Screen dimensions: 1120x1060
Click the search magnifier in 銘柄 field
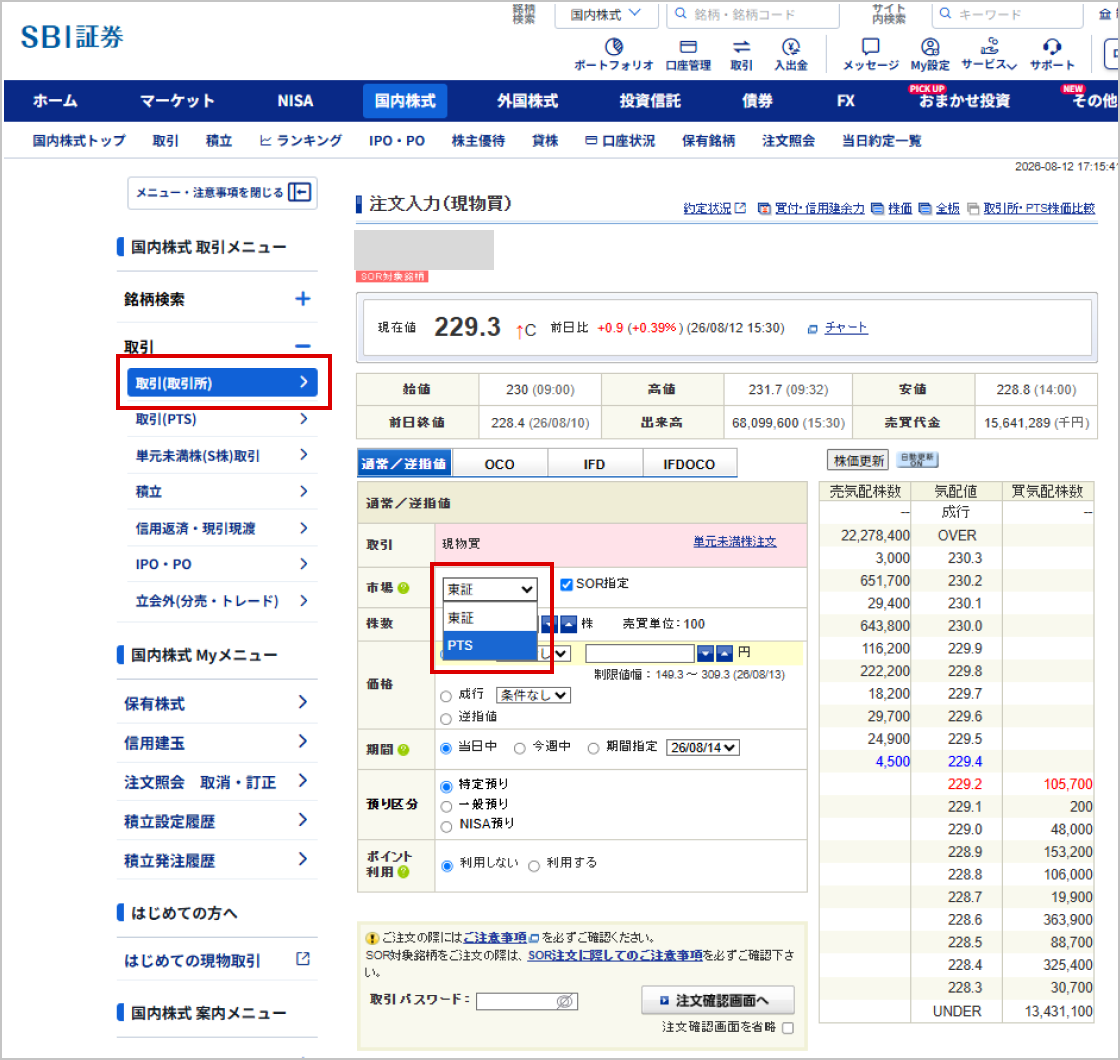pyautogui.click(x=681, y=14)
